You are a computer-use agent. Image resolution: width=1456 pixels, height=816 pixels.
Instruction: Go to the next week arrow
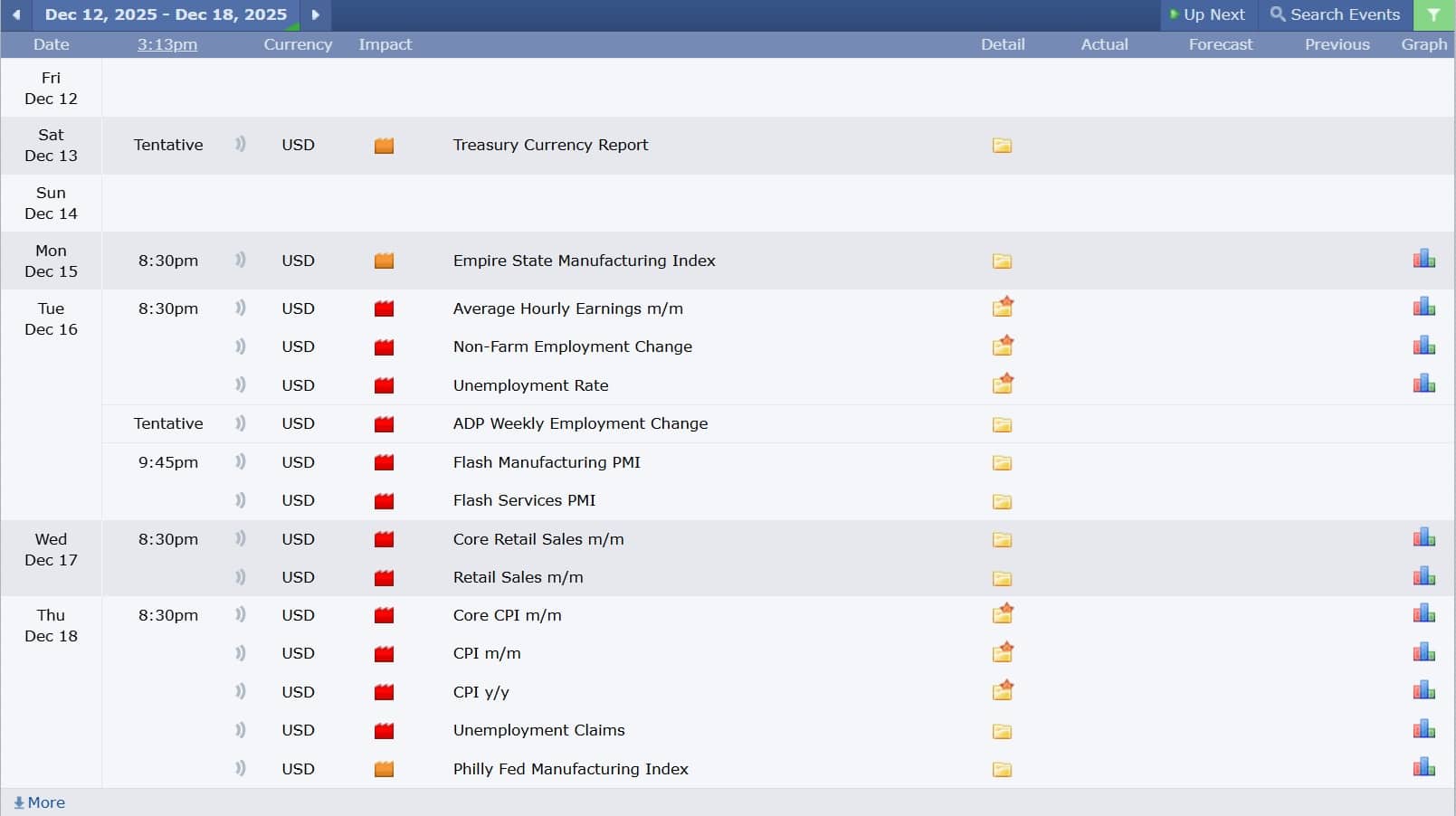[x=315, y=15]
